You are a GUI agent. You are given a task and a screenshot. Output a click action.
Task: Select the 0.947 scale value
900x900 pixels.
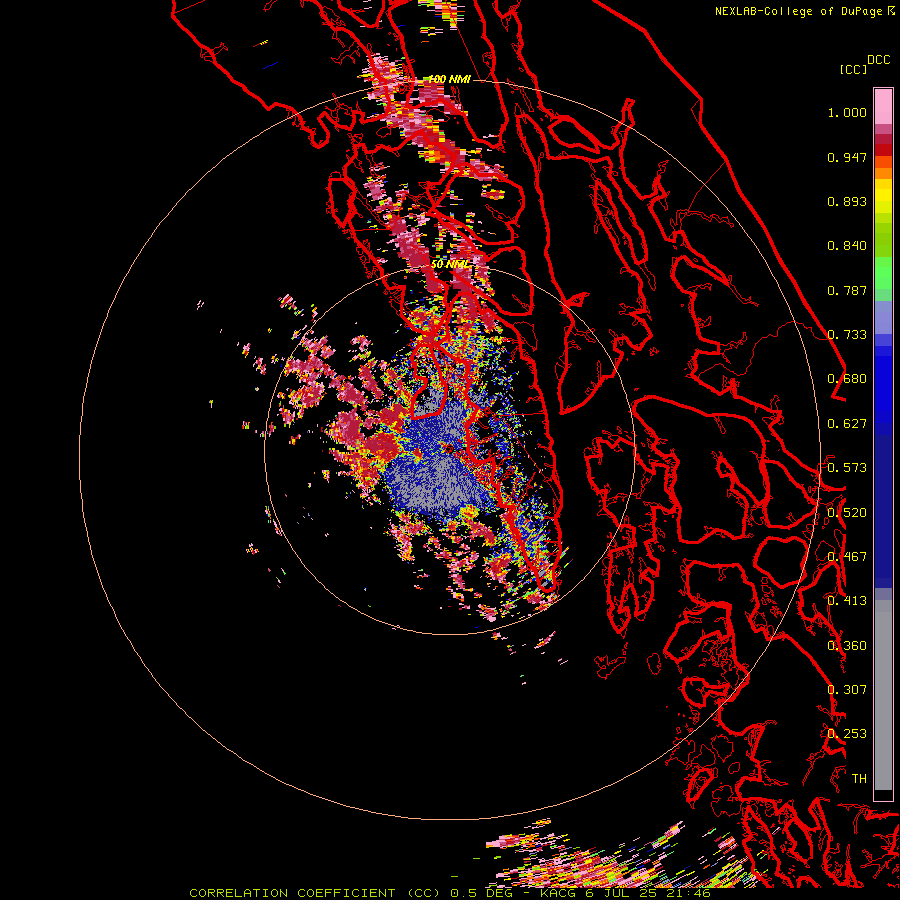[x=847, y=157]
